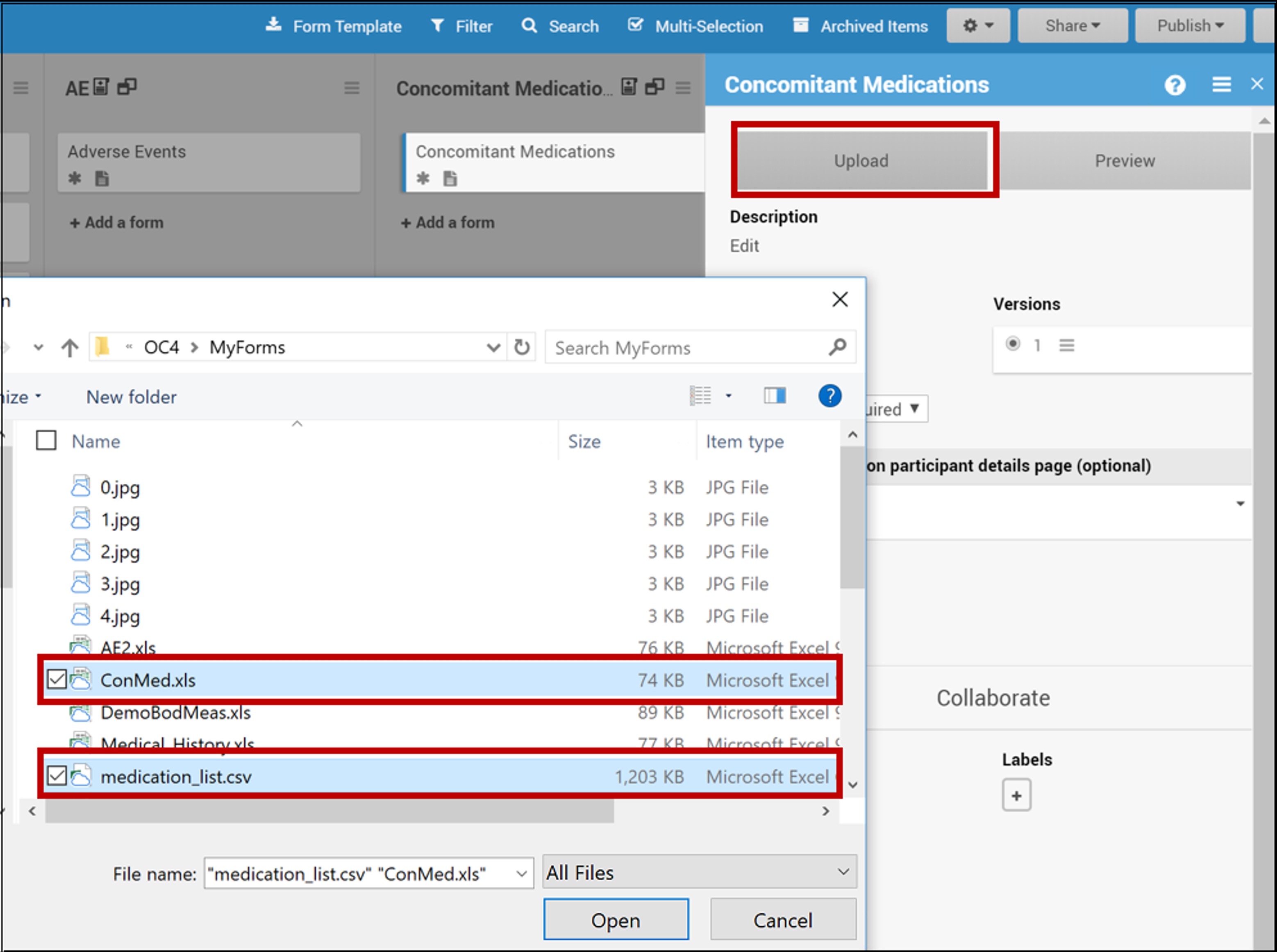Open the Publish dropdown menu
This screenshot has width=1277, height=952.
click(1189, 26)
